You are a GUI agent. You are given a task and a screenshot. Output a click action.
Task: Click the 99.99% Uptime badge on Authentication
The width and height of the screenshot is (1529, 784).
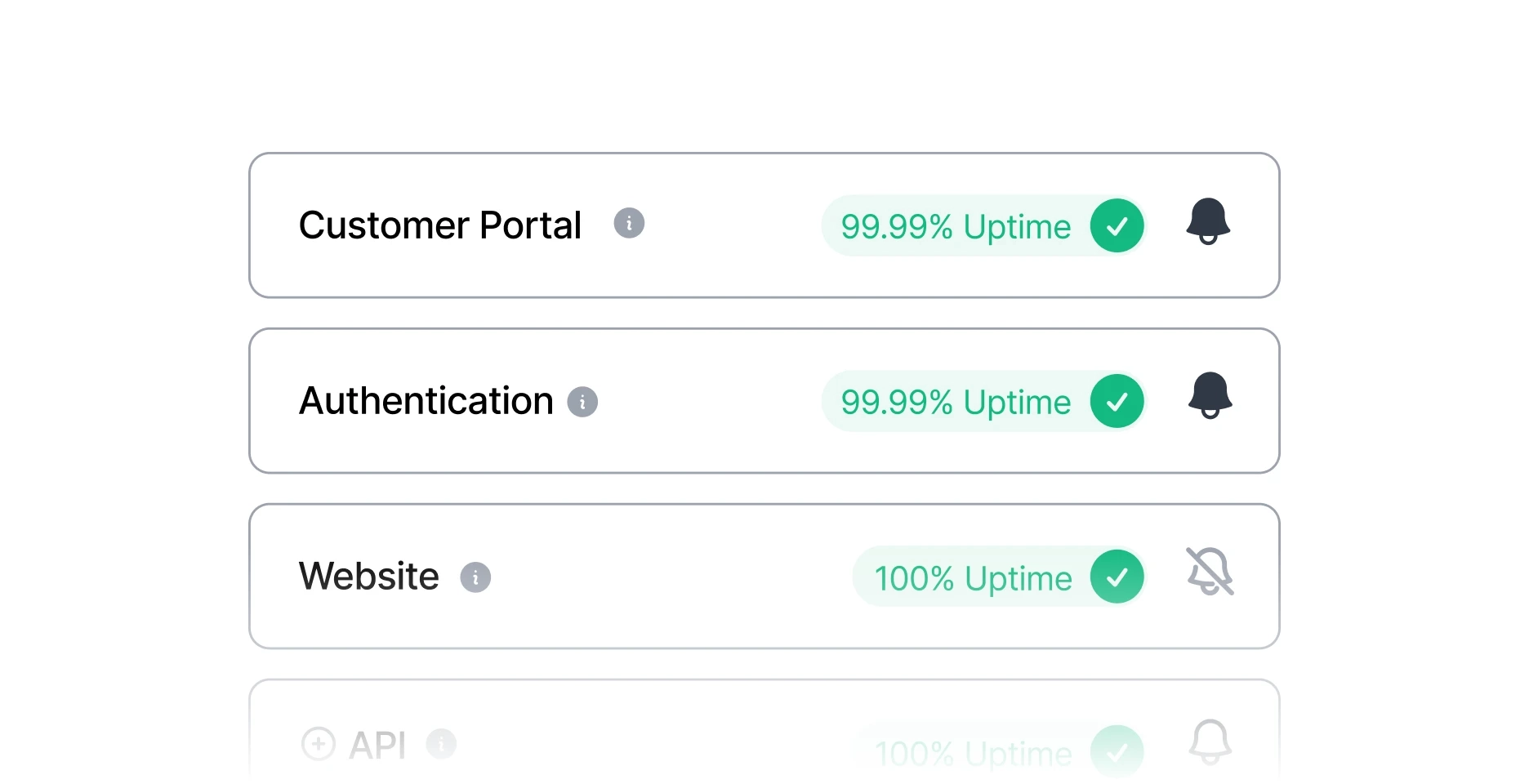pos(956,401)
